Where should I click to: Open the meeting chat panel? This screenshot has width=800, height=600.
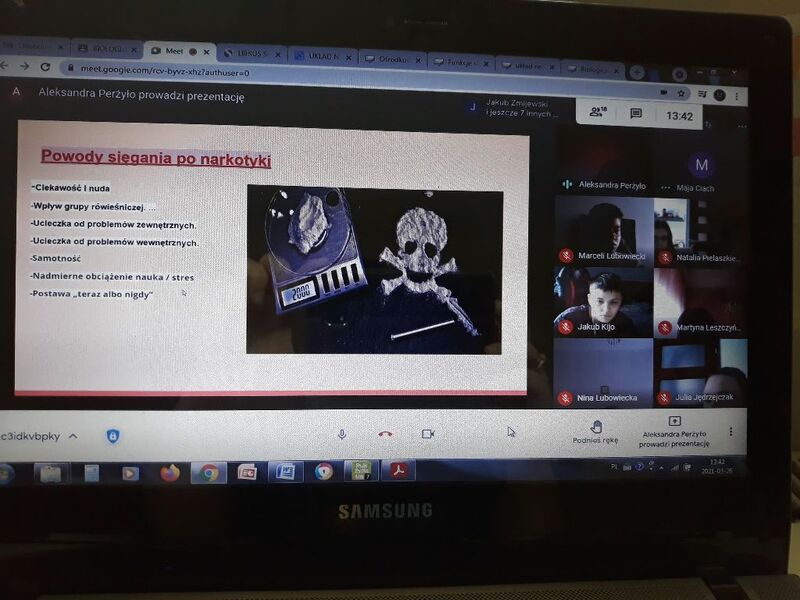coord(635,114)
